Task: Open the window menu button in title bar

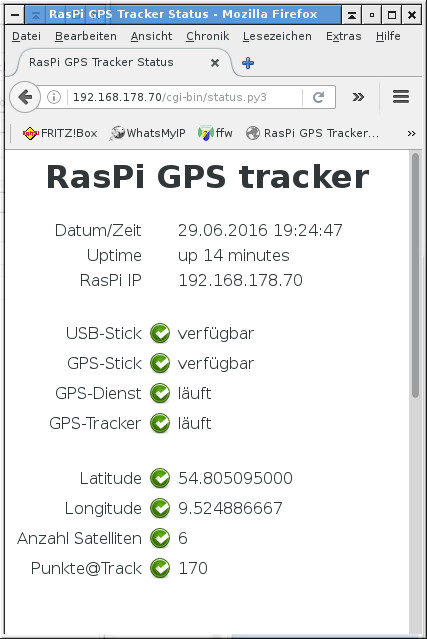Action: (15, 15)
